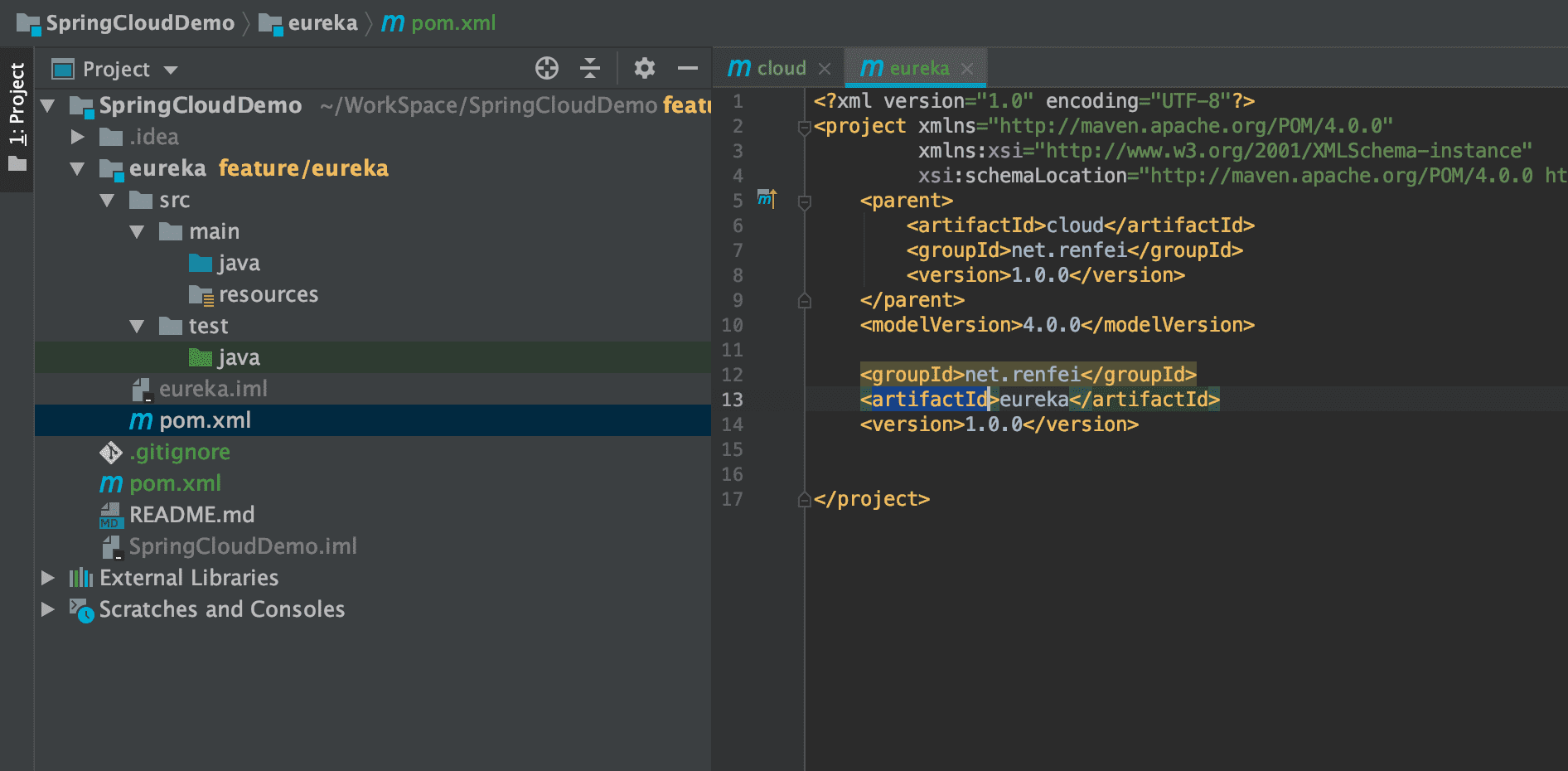Image resolution: width=1568 pixels, height=771 pixels.
Task: Select the src folder row
Action: [373, 200]
